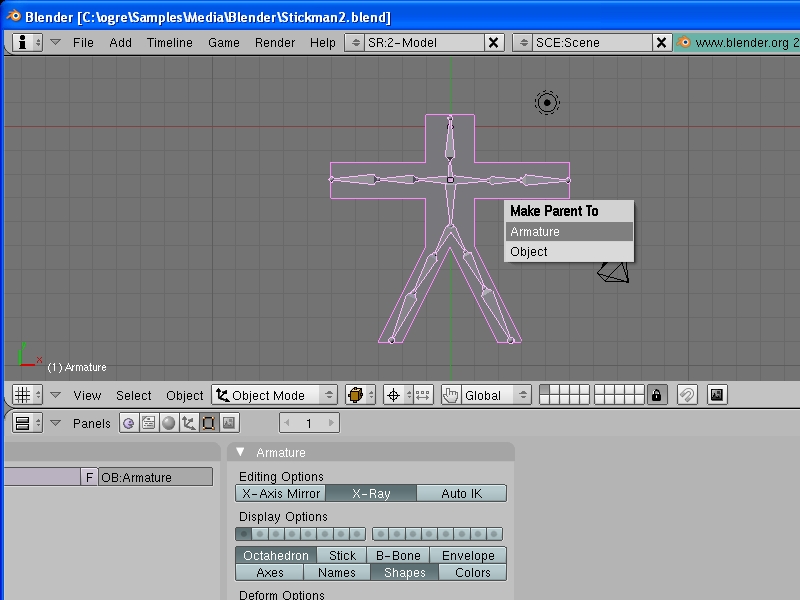This screenshot has width=800, height=600.
Task: Enable Auto IK option
Action: coord(461,493)
